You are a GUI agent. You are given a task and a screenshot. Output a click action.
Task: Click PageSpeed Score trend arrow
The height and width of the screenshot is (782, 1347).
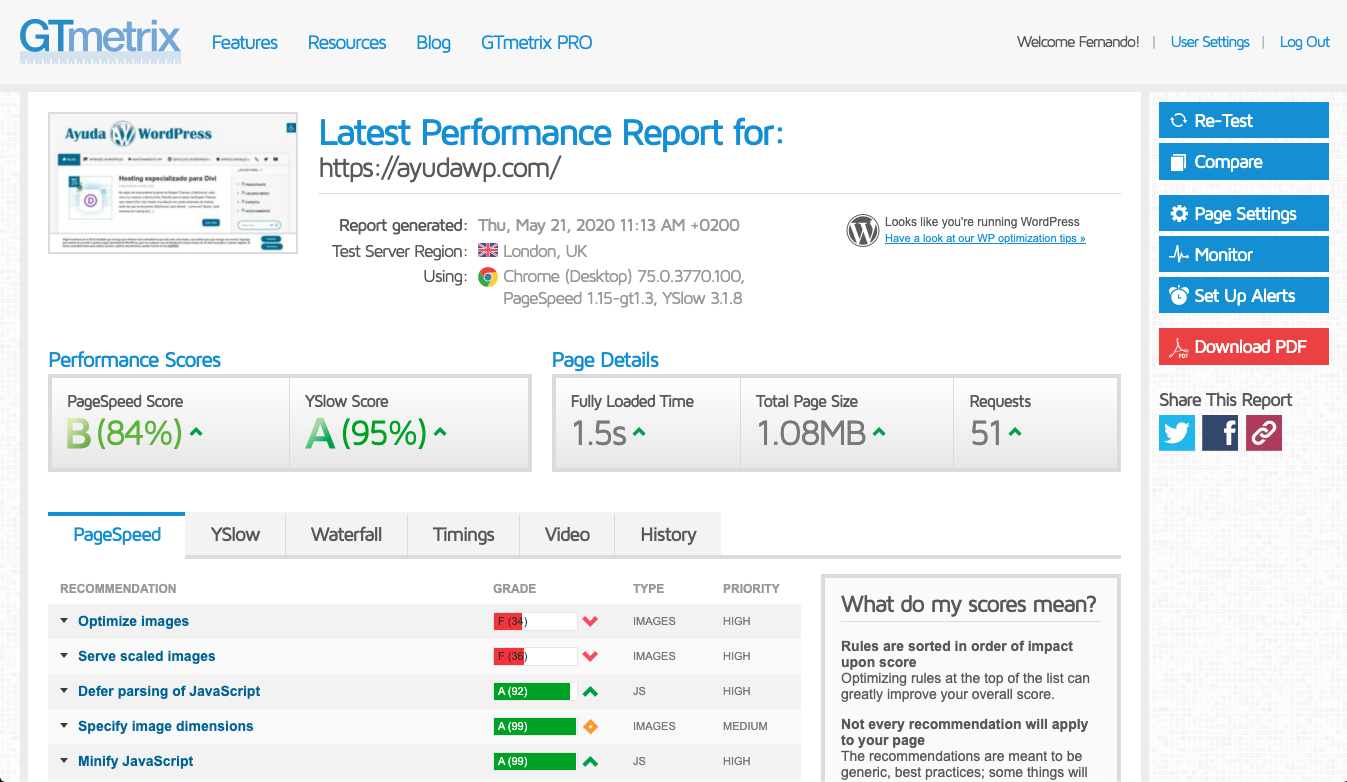pos(196,433)
